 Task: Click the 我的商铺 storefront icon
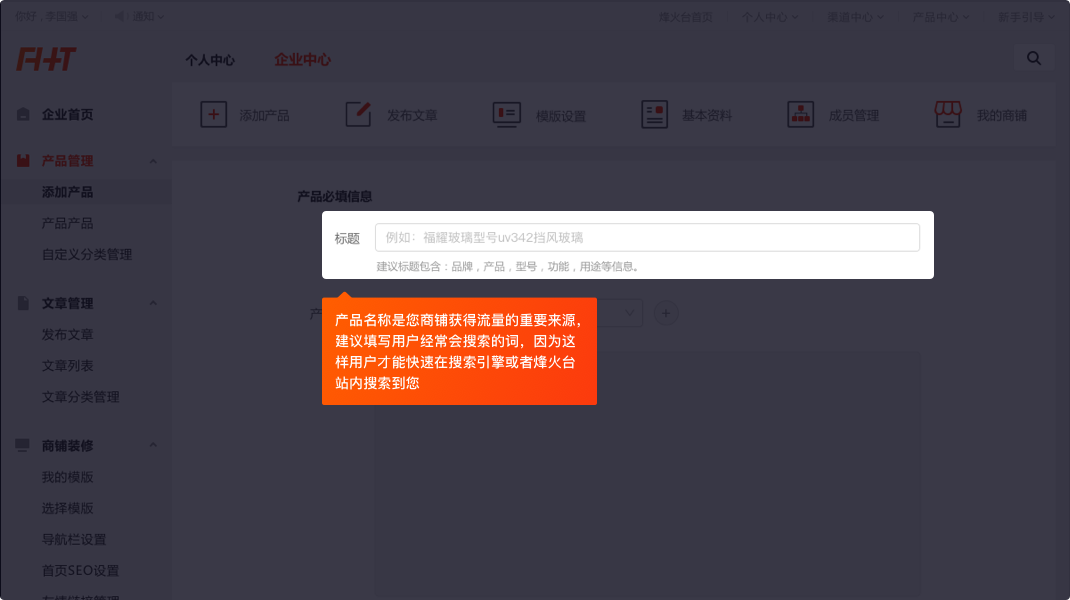tap(947, 115)
